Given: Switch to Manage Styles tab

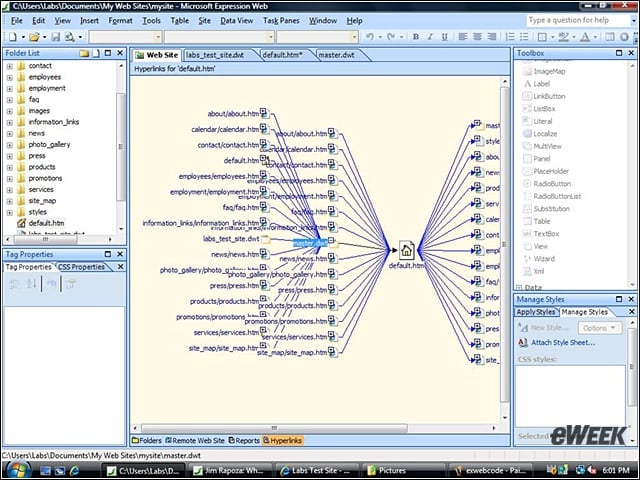Looking at the screenshot, I should [x=584, y=312].
